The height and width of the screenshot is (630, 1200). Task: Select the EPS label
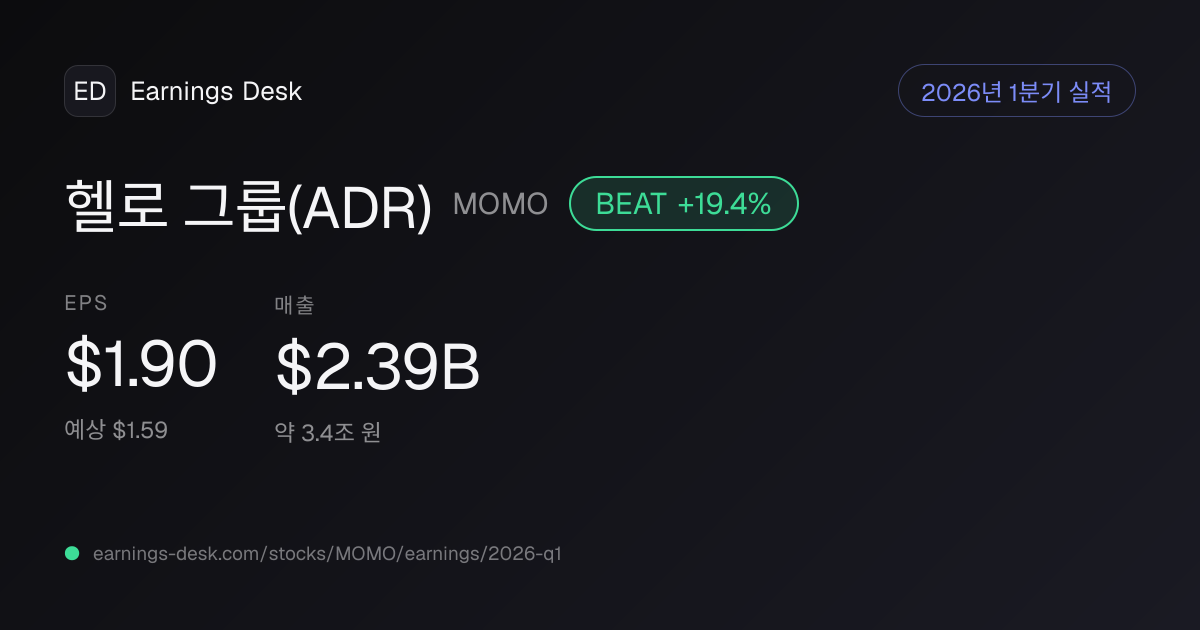pos(86,304)
